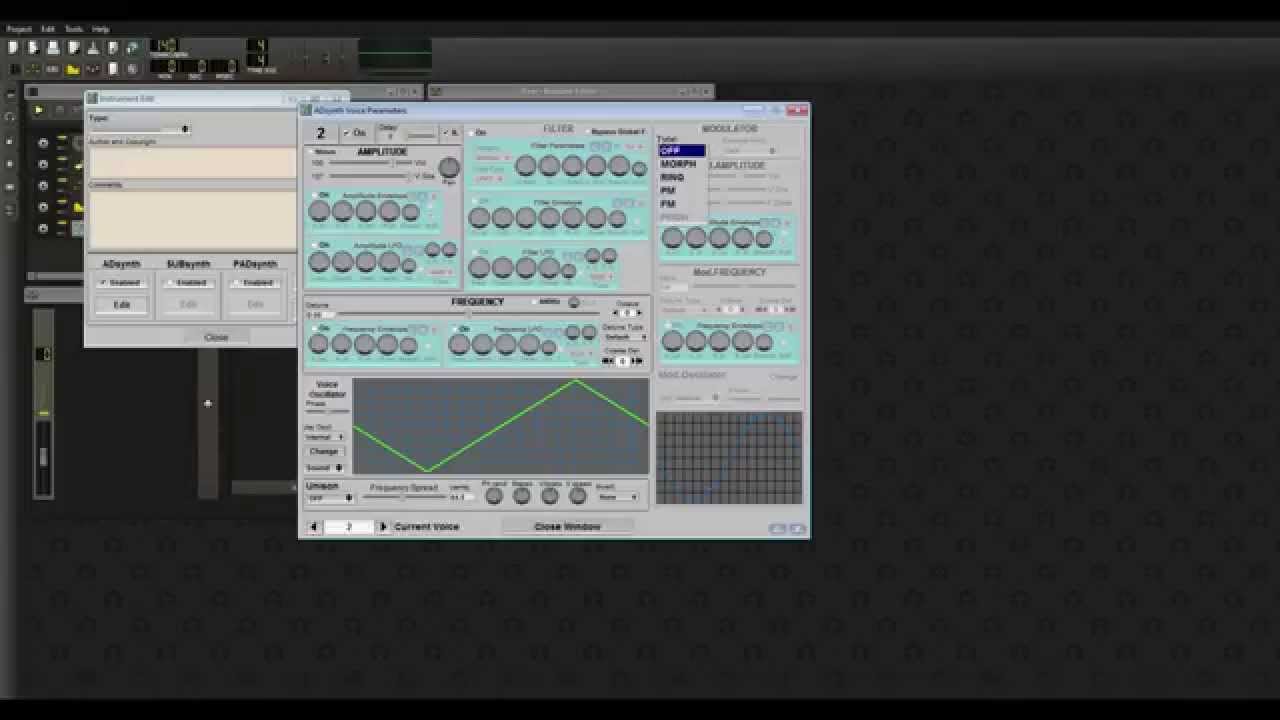The height and width of the screenshot is (720, 1280).
Task: Toggle PADsynth Enabled checkbox in Instrument Edit
Action: coord(255,283)
